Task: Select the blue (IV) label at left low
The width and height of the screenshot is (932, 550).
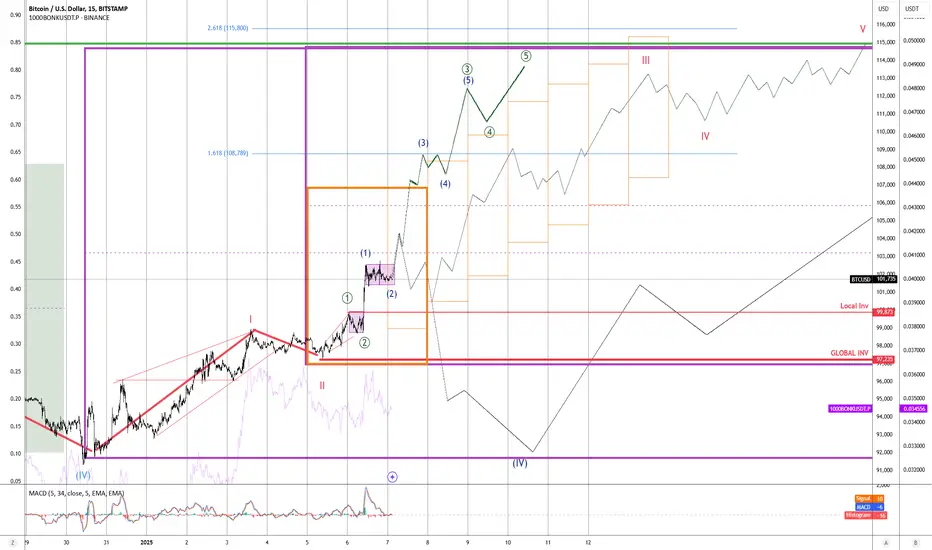Action: (x=83, y=475)
